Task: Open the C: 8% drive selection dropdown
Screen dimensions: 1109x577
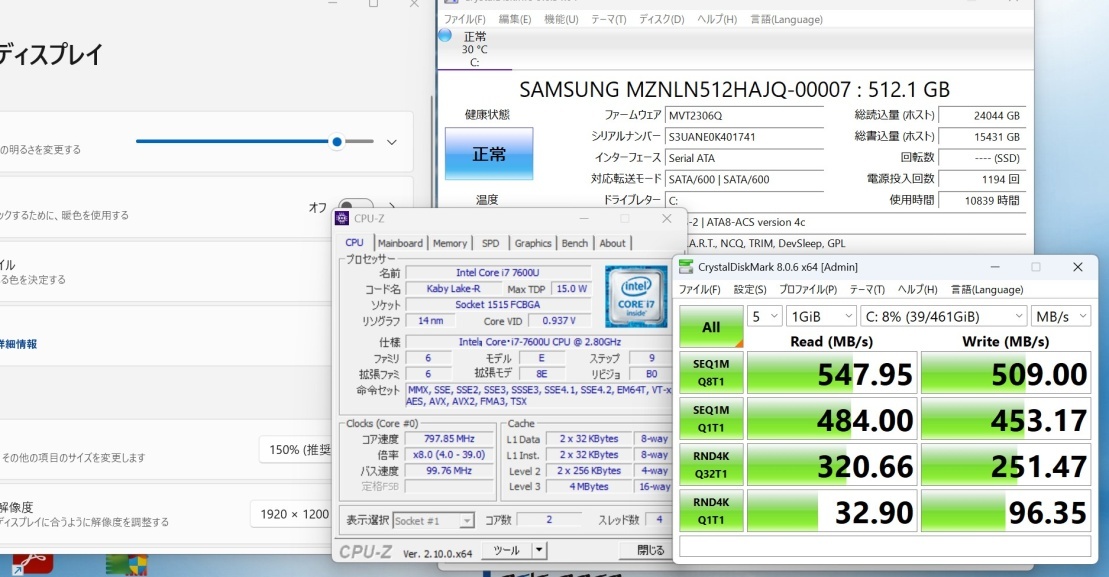Action: 944,317
